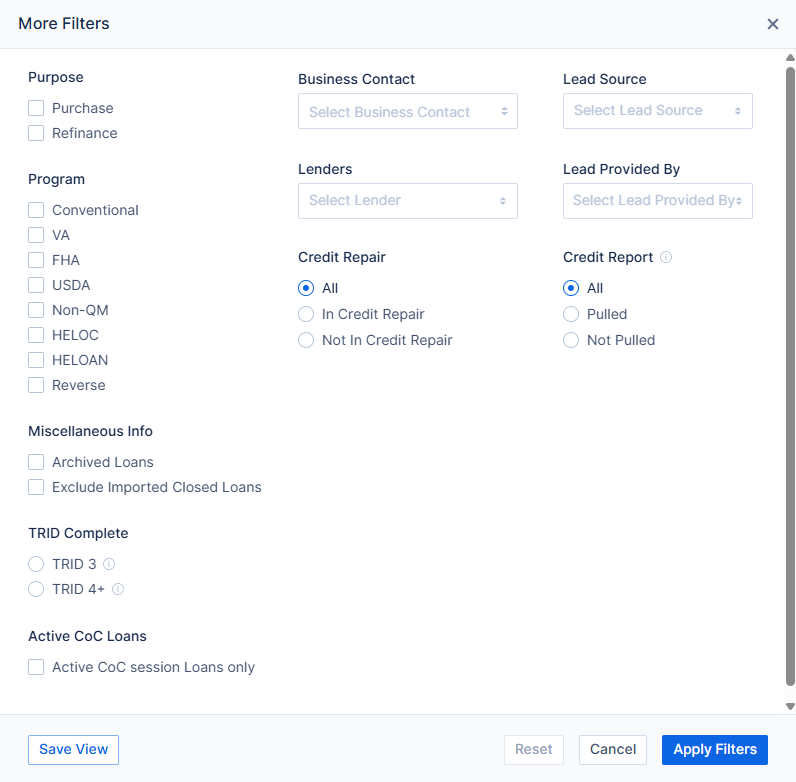
Task: Check the Purchase purpose checkbox
Action: (36, 108)
